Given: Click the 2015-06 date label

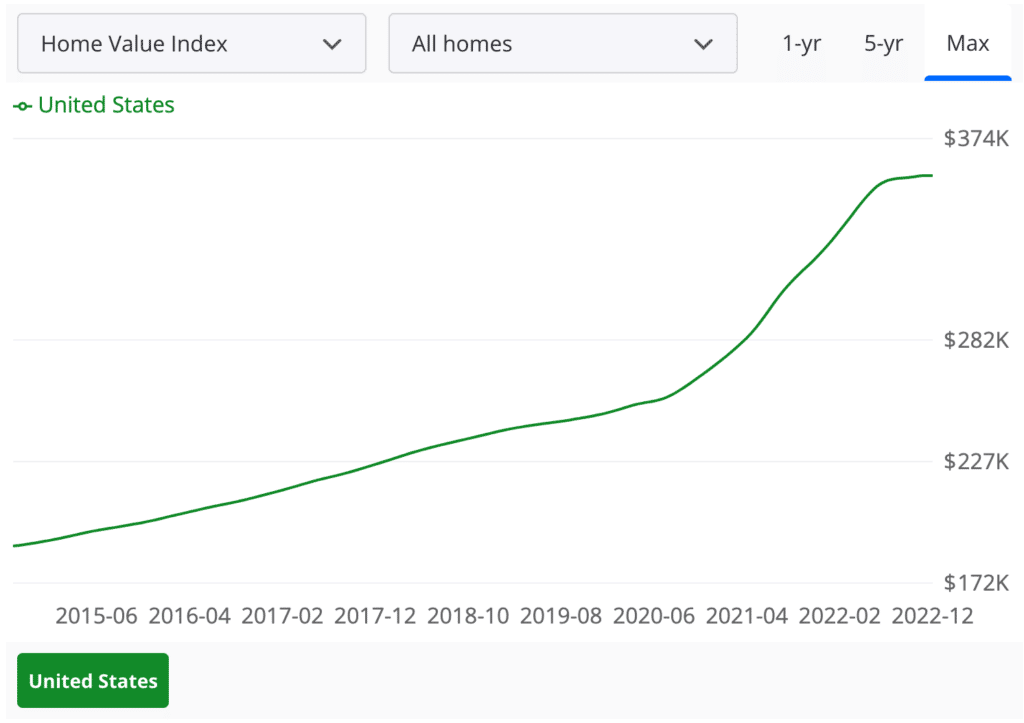Looking at the screenshot, I should click(96, 616).
